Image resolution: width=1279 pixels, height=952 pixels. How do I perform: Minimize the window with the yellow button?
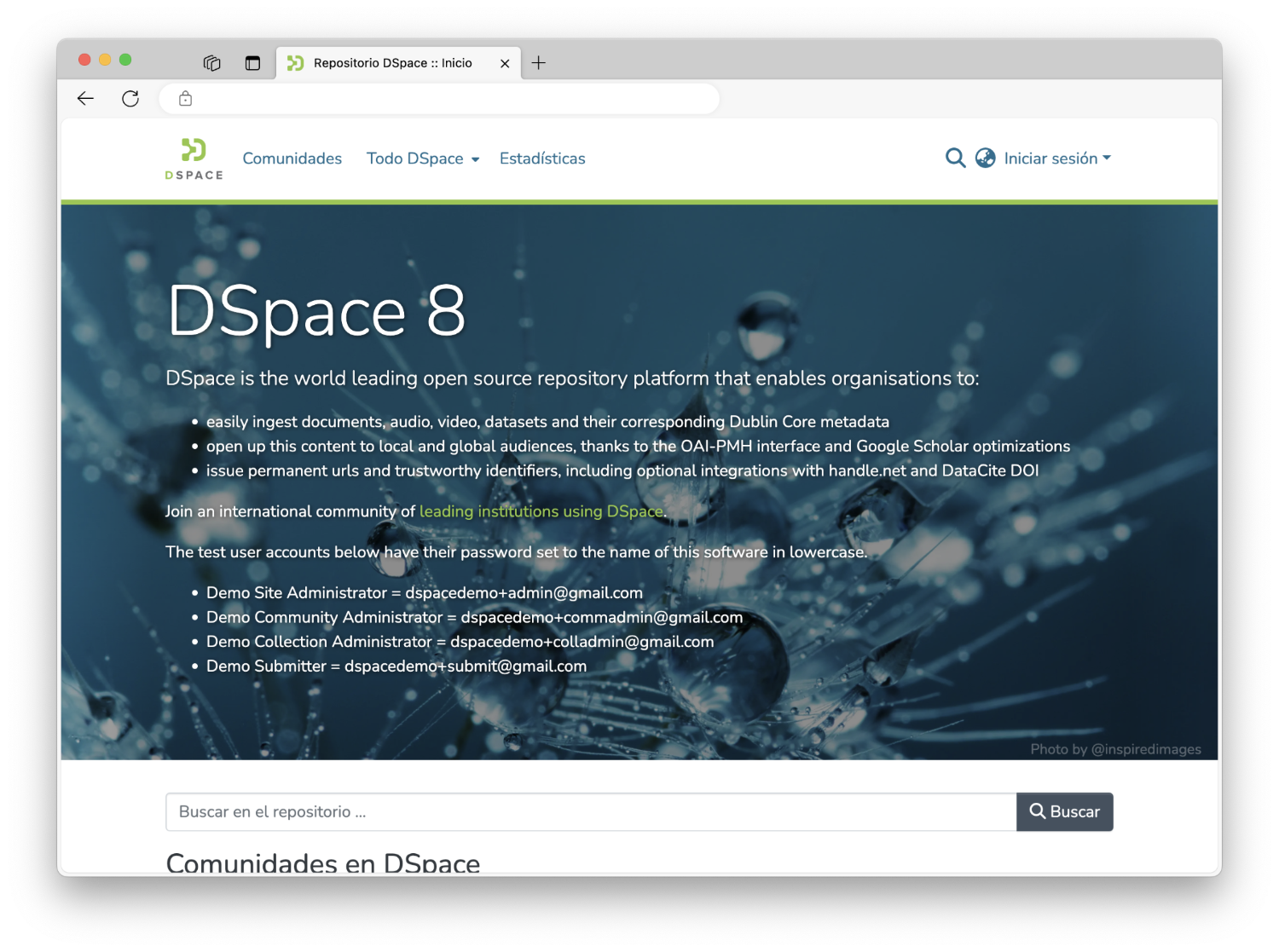105,60
